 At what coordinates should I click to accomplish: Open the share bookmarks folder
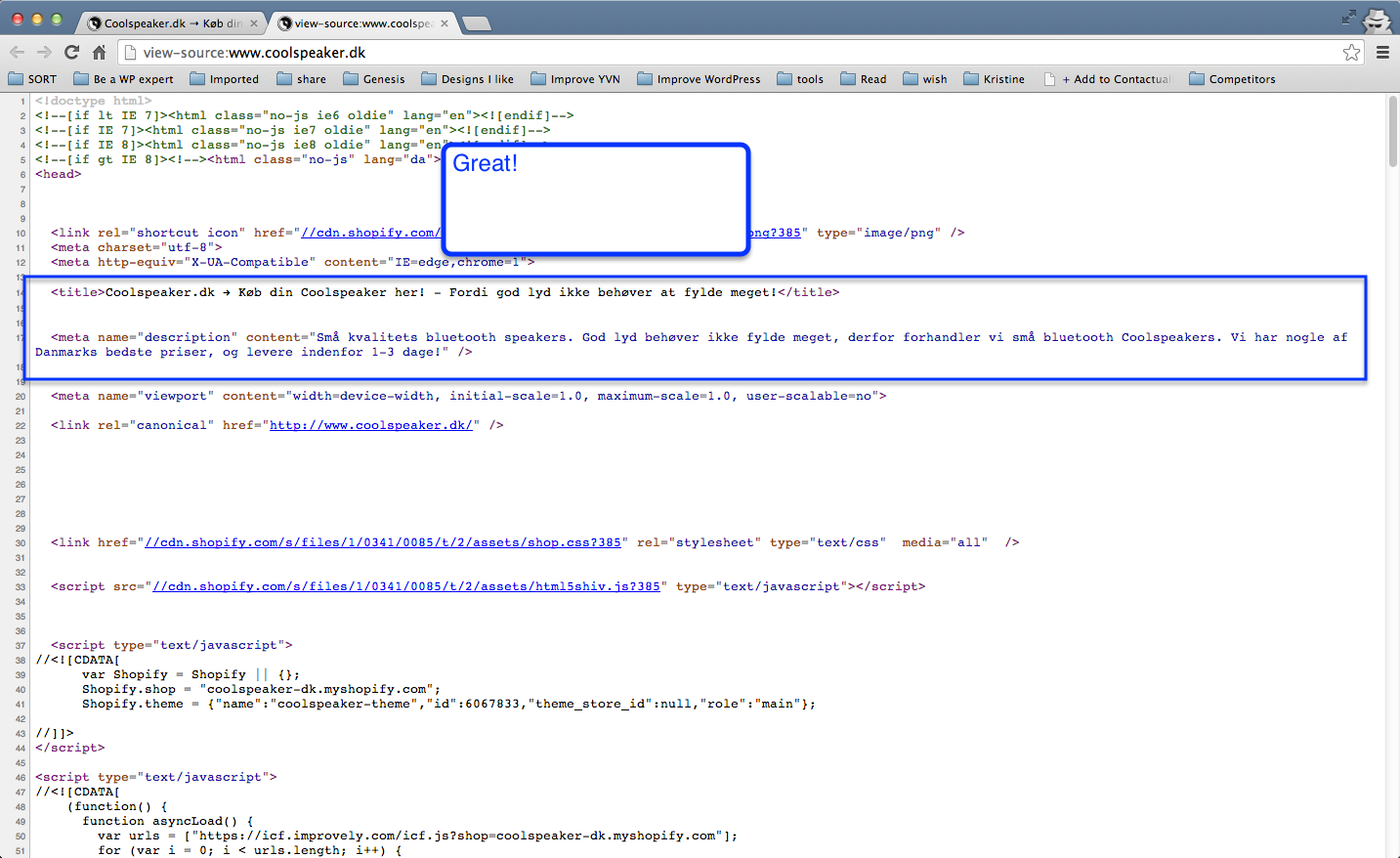tap(302, 79)
